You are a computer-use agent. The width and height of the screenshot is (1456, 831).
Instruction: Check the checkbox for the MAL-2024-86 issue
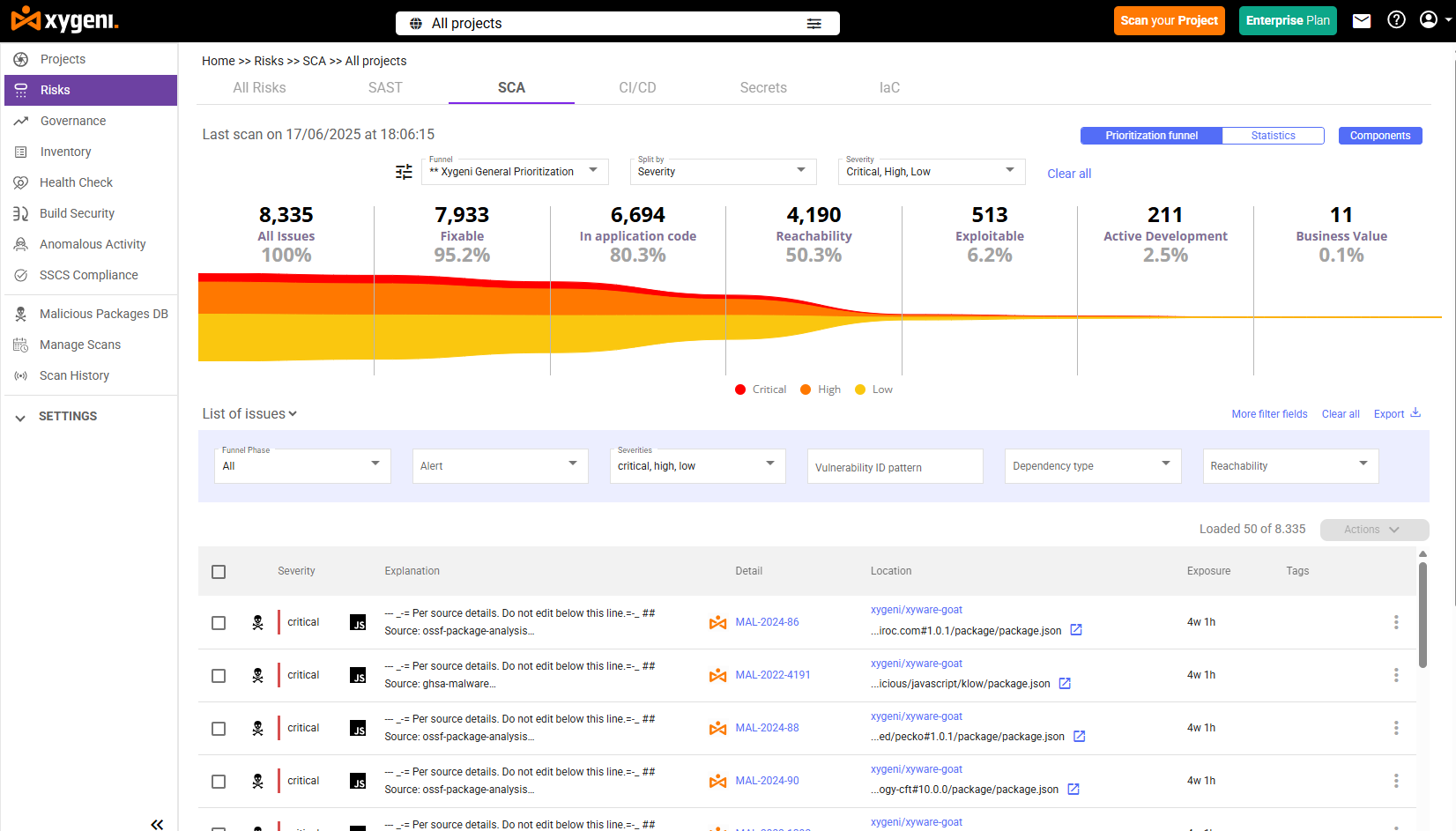219,622
